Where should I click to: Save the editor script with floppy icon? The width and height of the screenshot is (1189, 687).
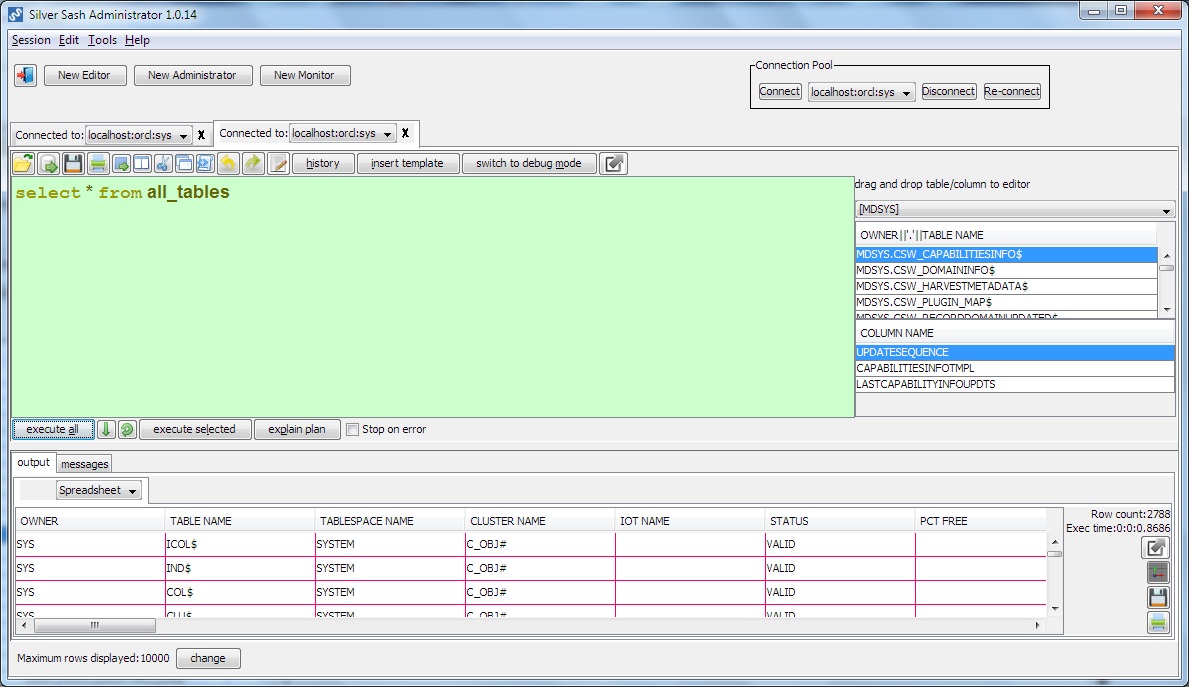(x=73, y=163)
